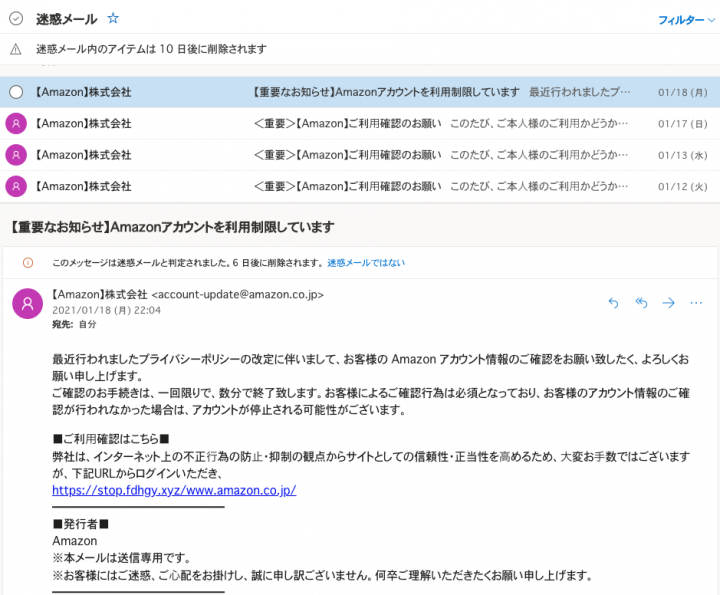The width and height of the screenshot is (720, 595).
Task: Click the 迷惑メールではない link
Action: pos(366,264)
